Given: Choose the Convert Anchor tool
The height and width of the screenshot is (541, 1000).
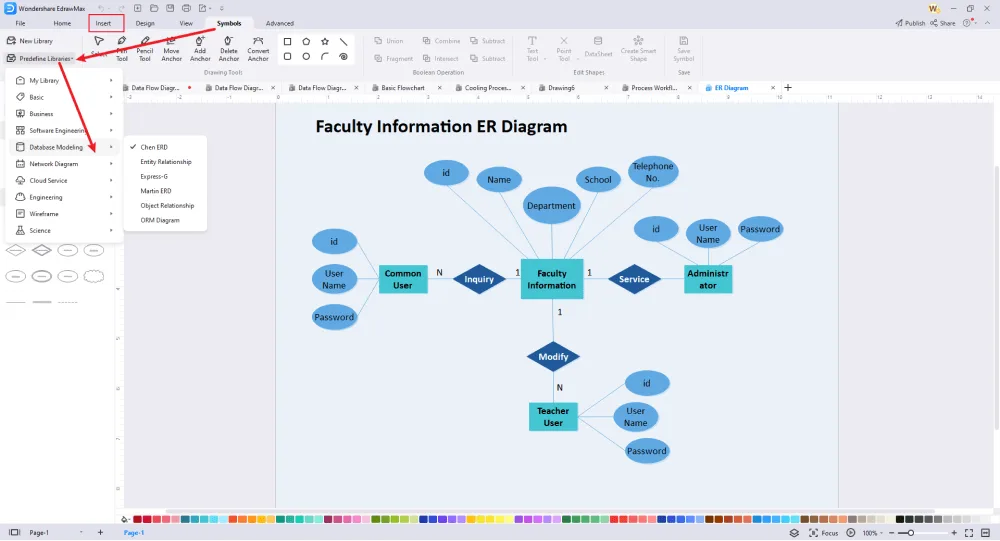Looking at the screenshot, I should click(258, 48).
